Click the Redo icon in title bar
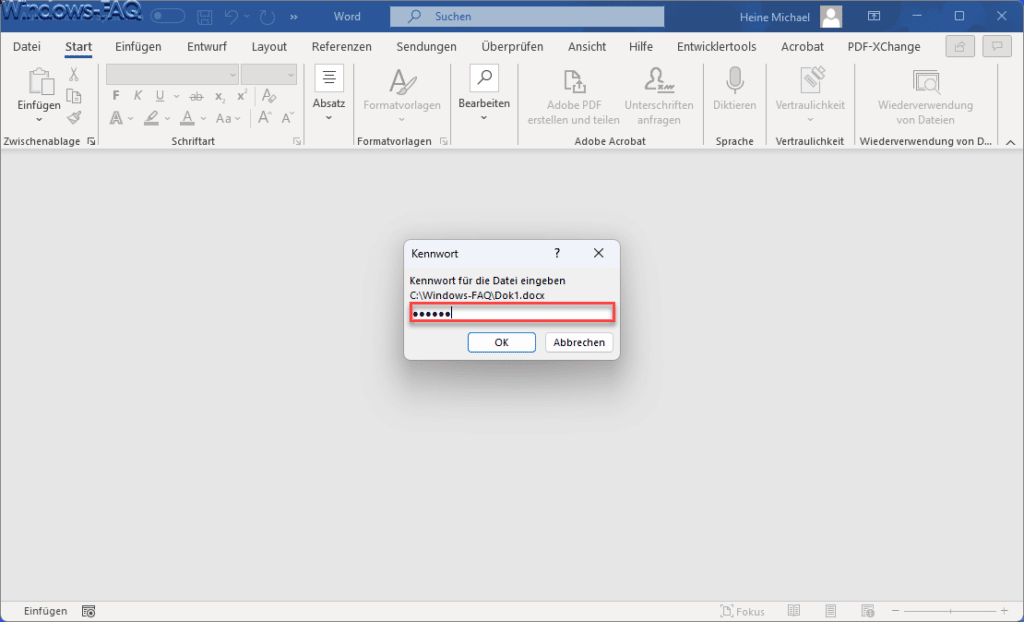This screenshot has width=1024, height=622. click(267, 16)
